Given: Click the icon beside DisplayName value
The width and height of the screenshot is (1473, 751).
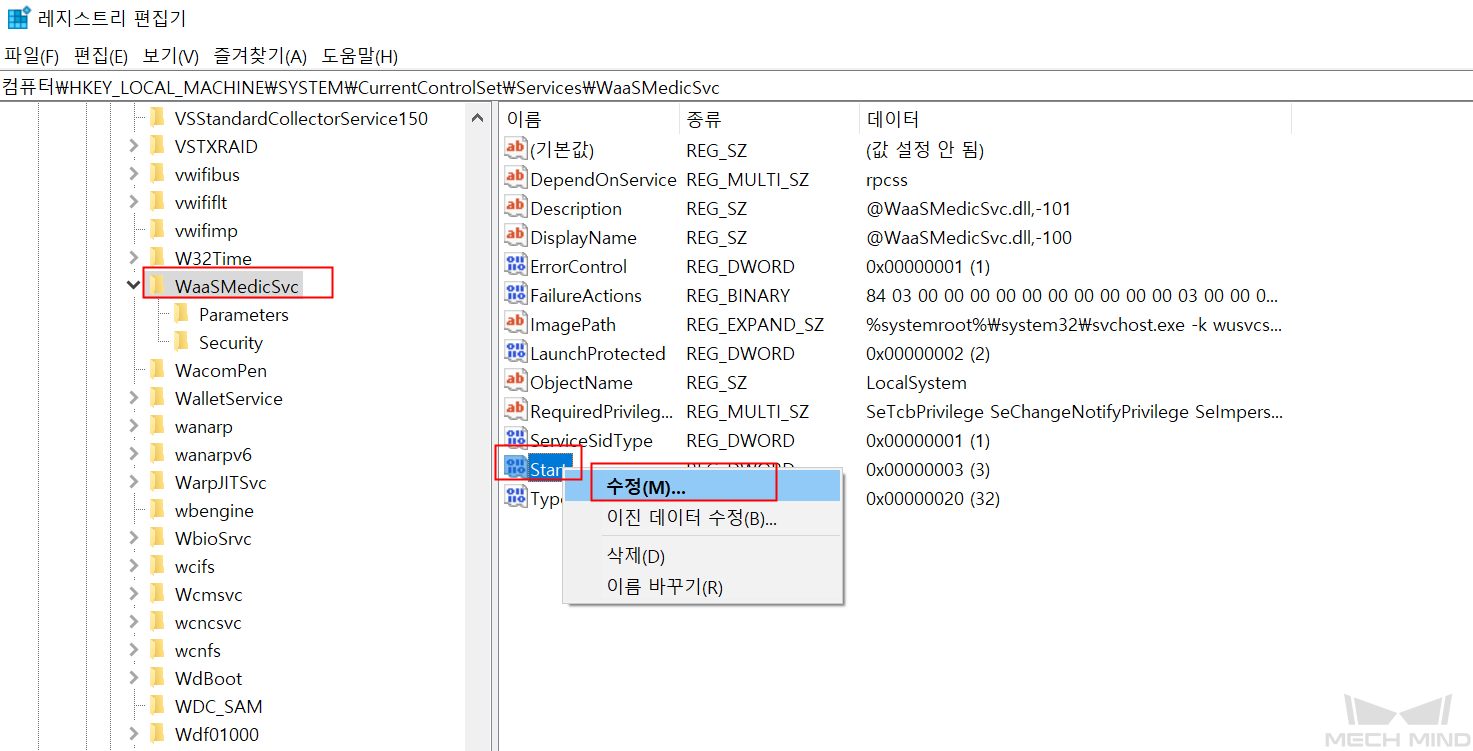Looking at the screenshot, I should [515, 236].
